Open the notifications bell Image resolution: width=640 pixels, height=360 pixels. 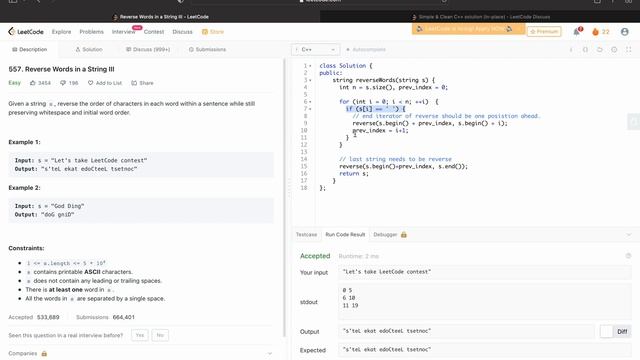pos(577,31)
